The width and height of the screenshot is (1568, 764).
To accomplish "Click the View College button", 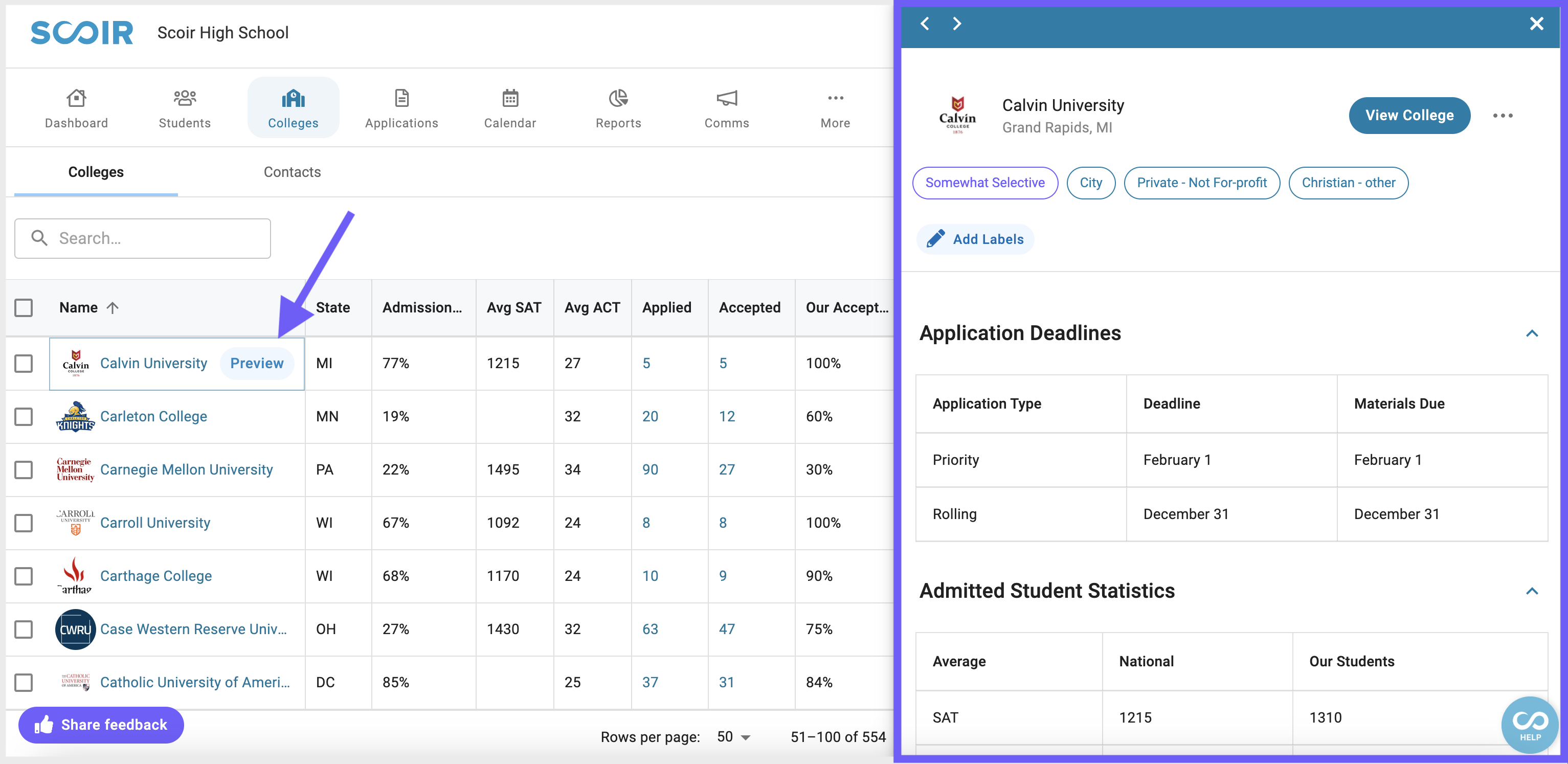I will tap(1409, 116).
